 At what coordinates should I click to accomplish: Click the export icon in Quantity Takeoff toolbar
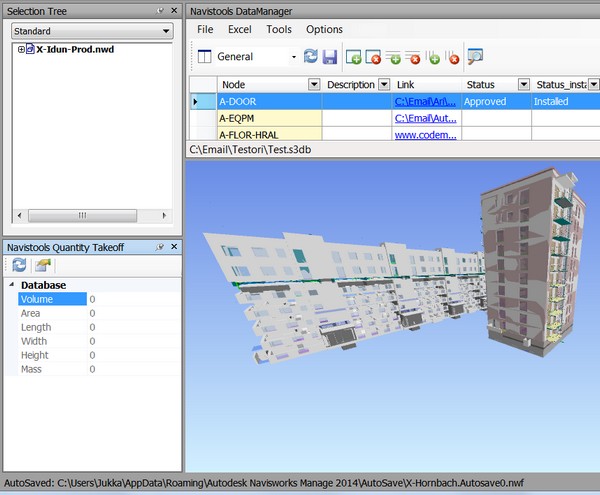[x=42, y=265]
